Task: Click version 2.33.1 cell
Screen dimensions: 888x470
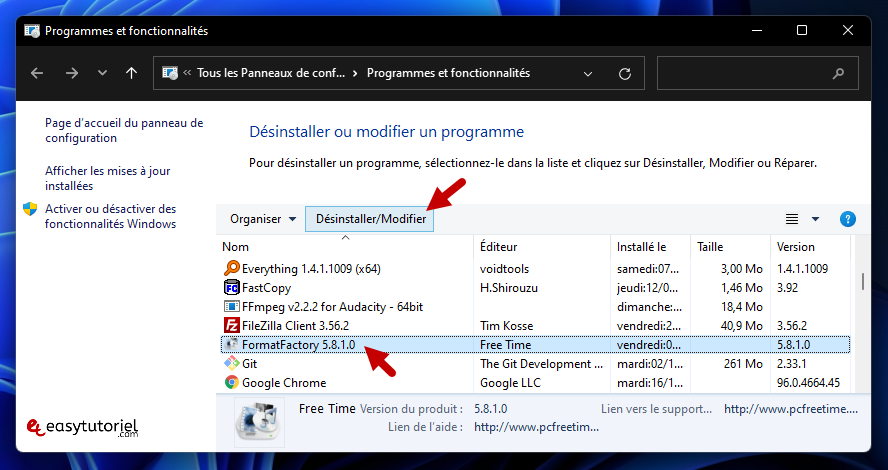Action: pyautogui.click(x=792, y=364)
